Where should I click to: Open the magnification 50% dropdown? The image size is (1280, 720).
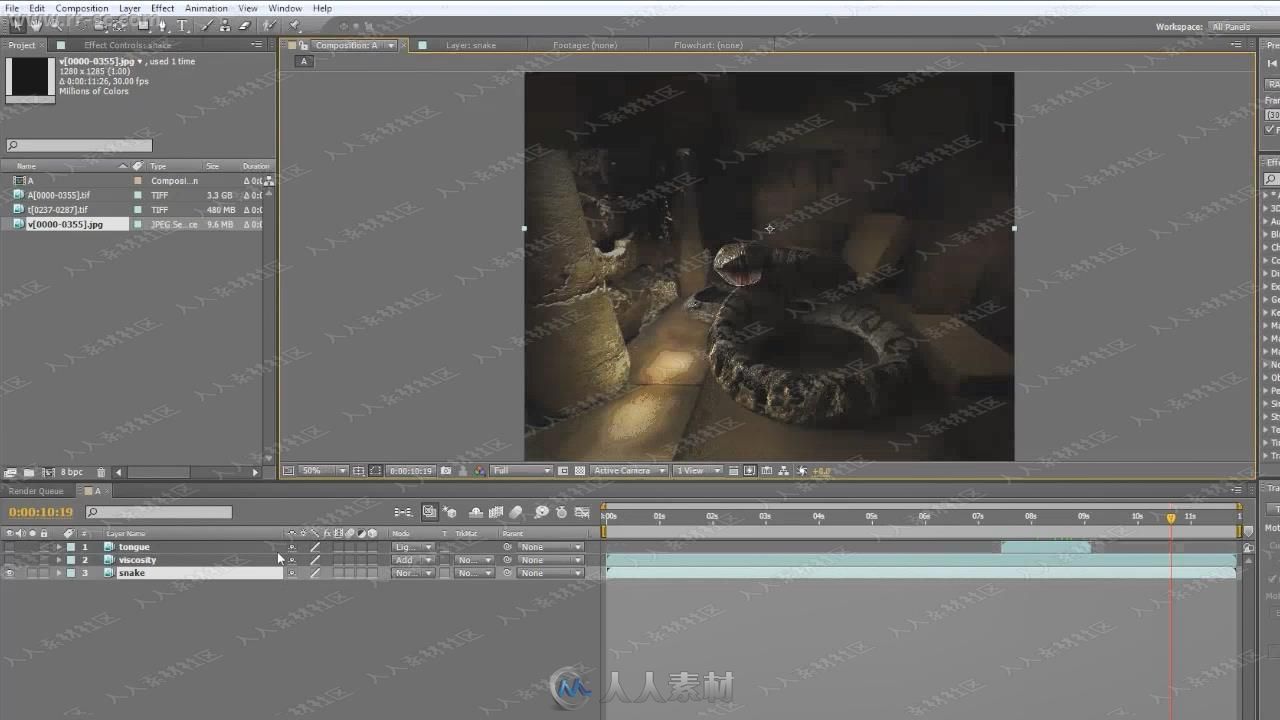click(x=322, y=471)
